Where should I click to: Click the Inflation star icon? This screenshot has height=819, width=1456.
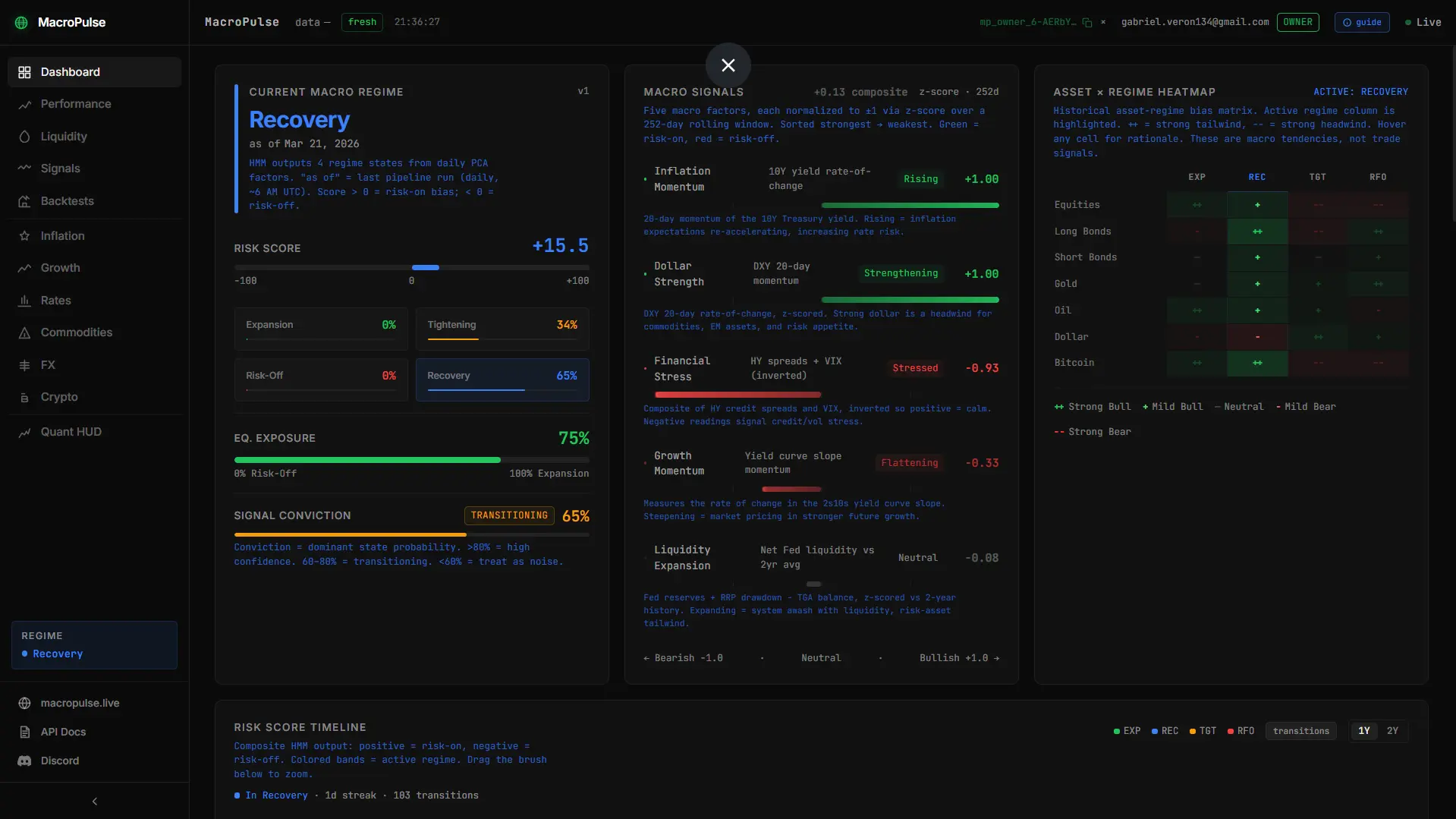pos(24,236)
